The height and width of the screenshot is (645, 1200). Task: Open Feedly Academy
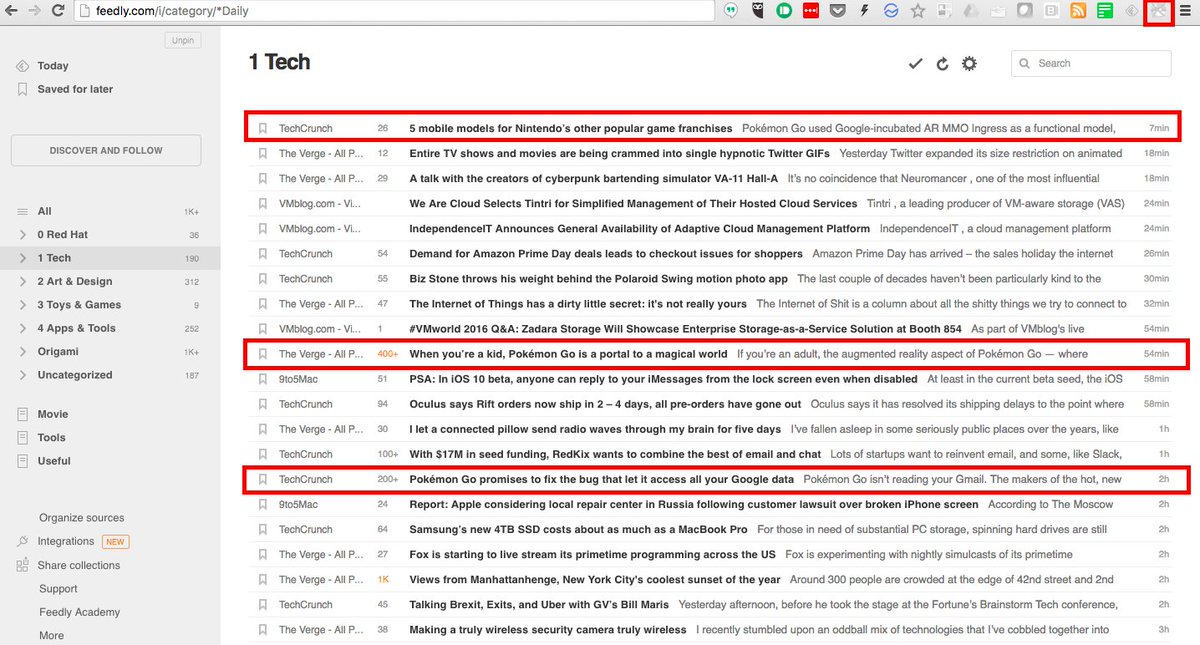[80, 612]
